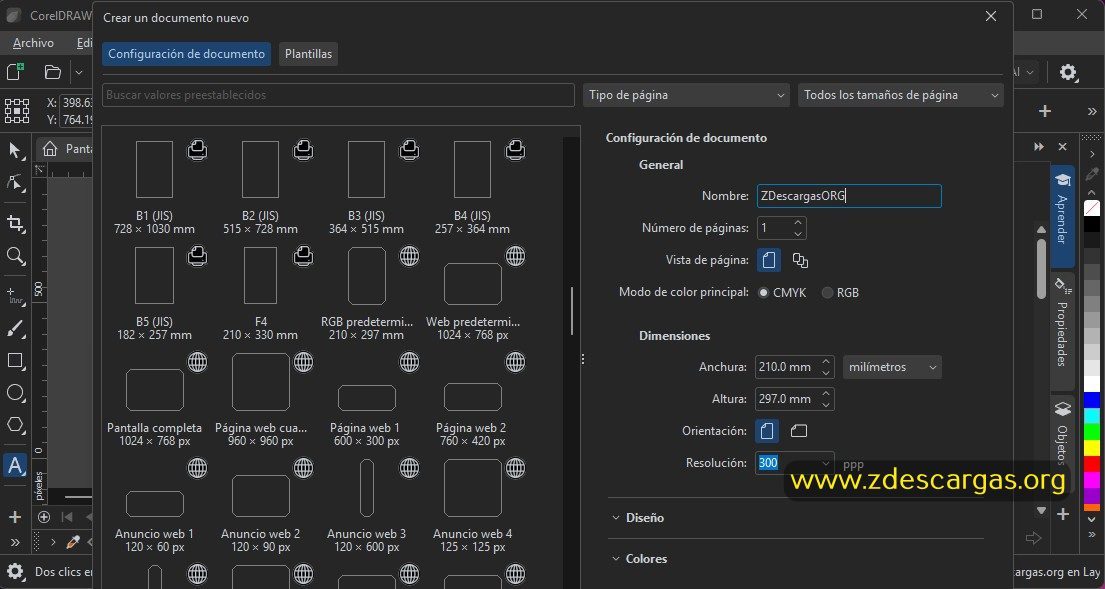
Task: Select the B4 (JIS) page preset
Action: [472, 187]
